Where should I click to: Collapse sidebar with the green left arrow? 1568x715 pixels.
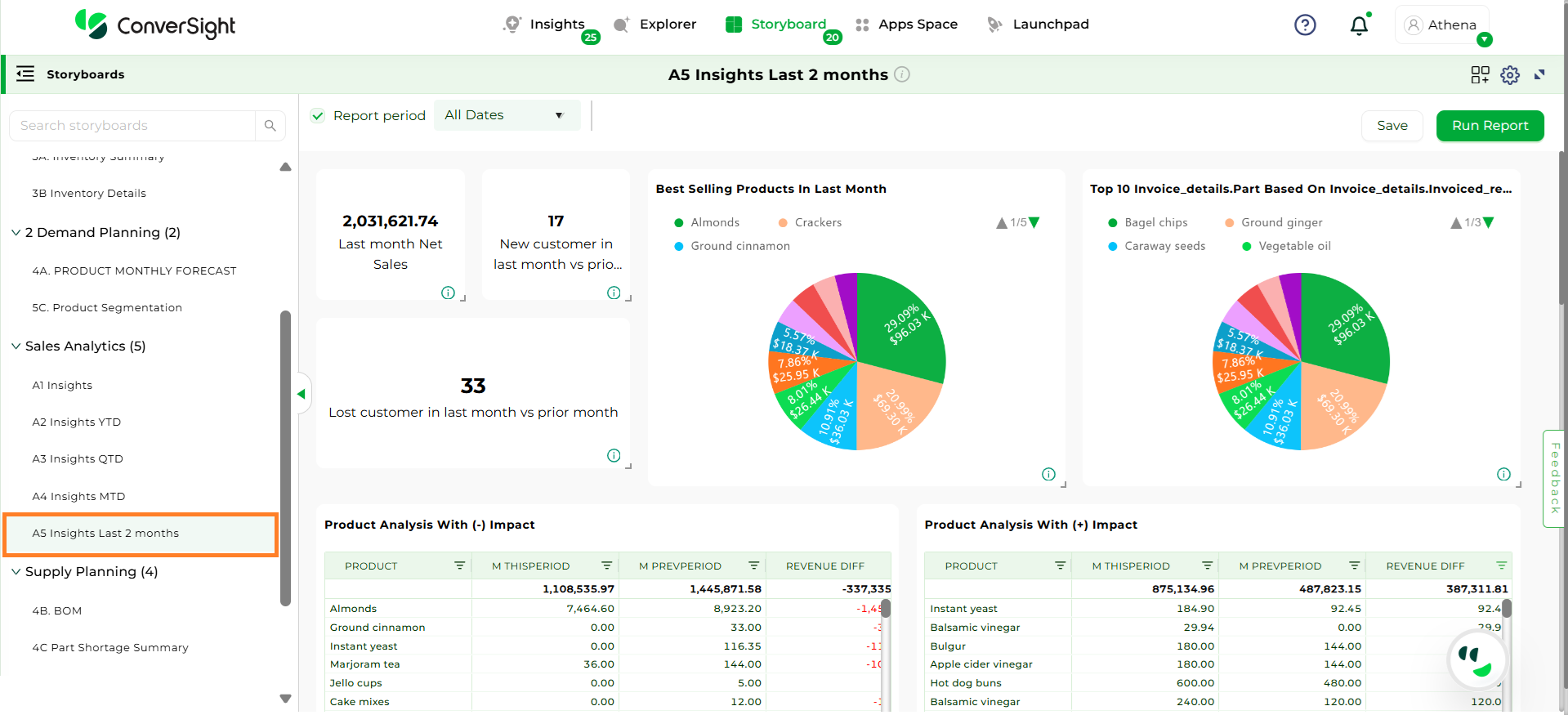(x=302, y=394)
